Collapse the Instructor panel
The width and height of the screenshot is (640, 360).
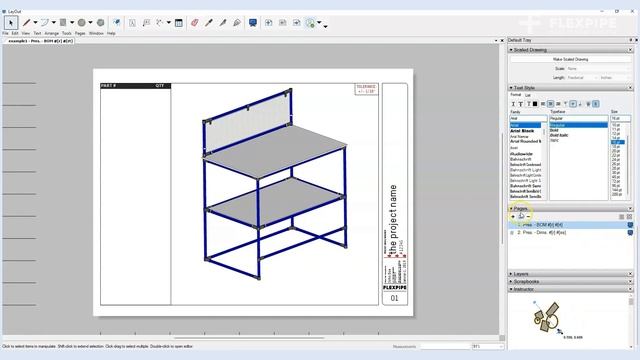click(x=511, y=289)
